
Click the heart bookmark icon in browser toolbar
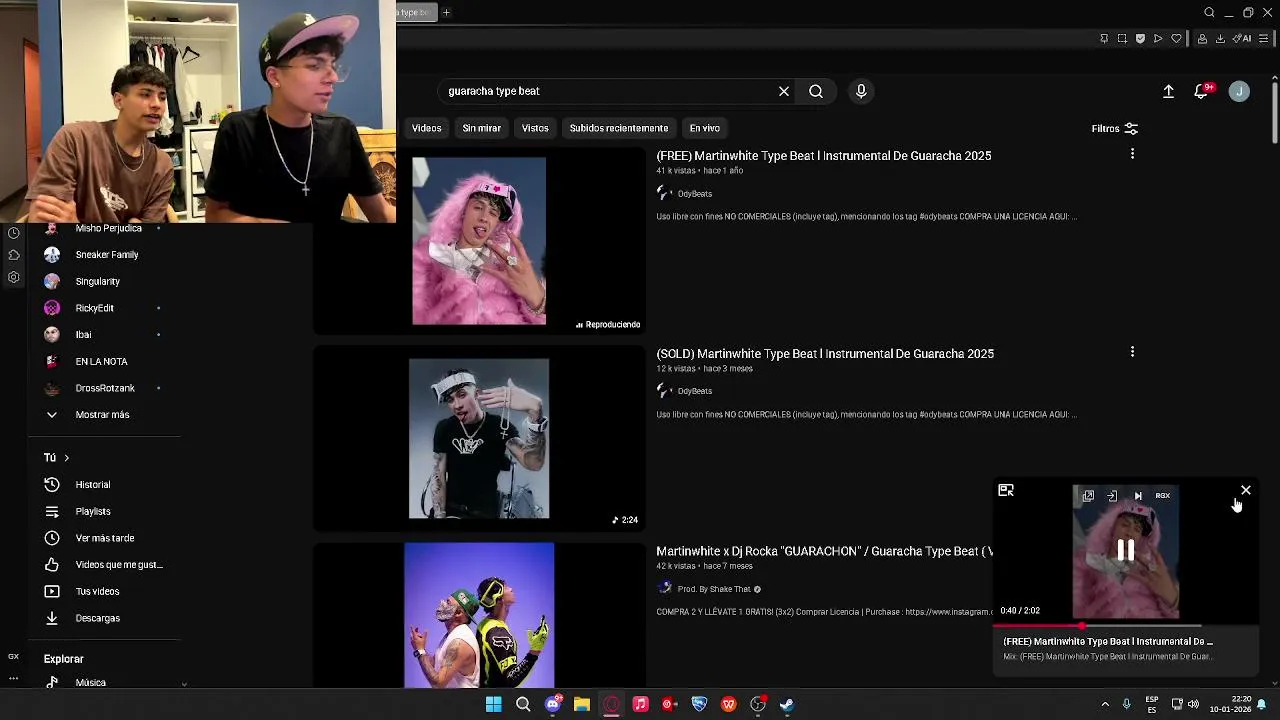[1176, 39]
